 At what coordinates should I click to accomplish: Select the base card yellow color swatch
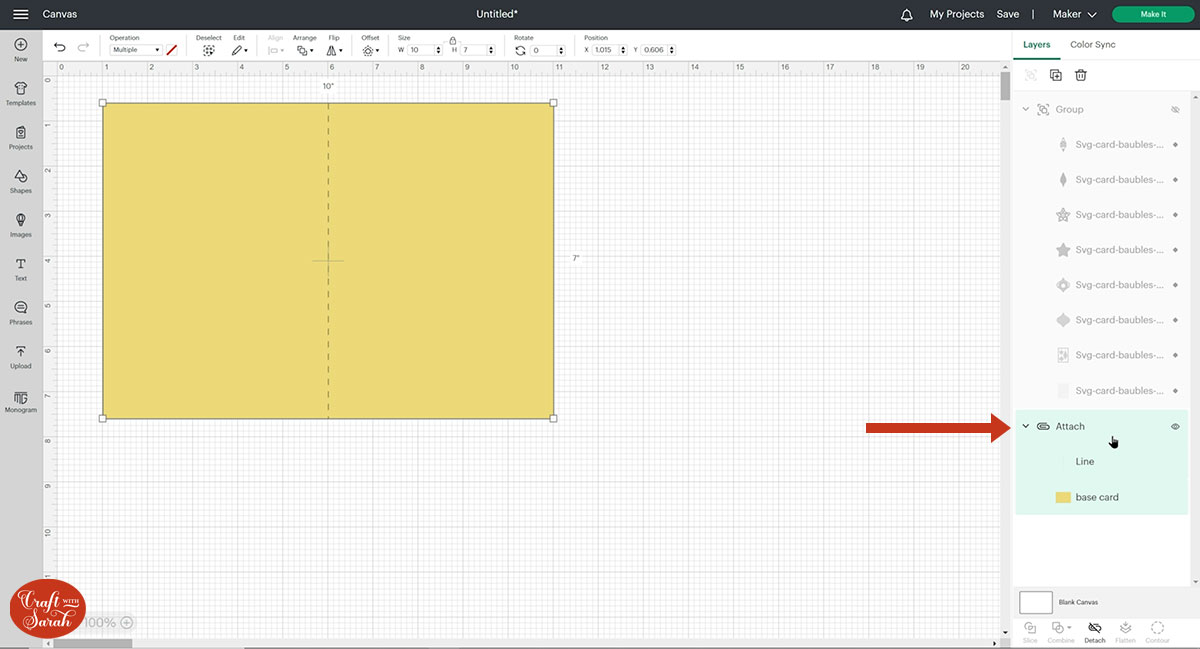point(1063,497)
